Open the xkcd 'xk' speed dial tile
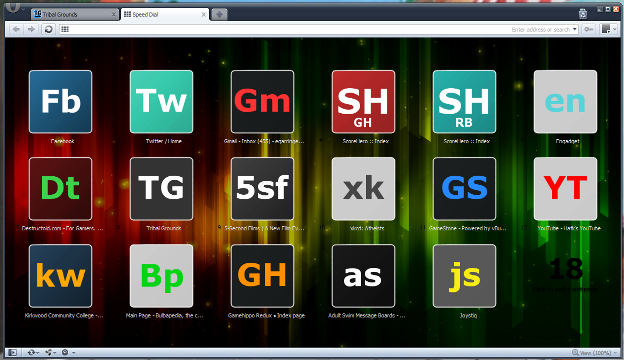The image size is (624, 360). [363, 189]
